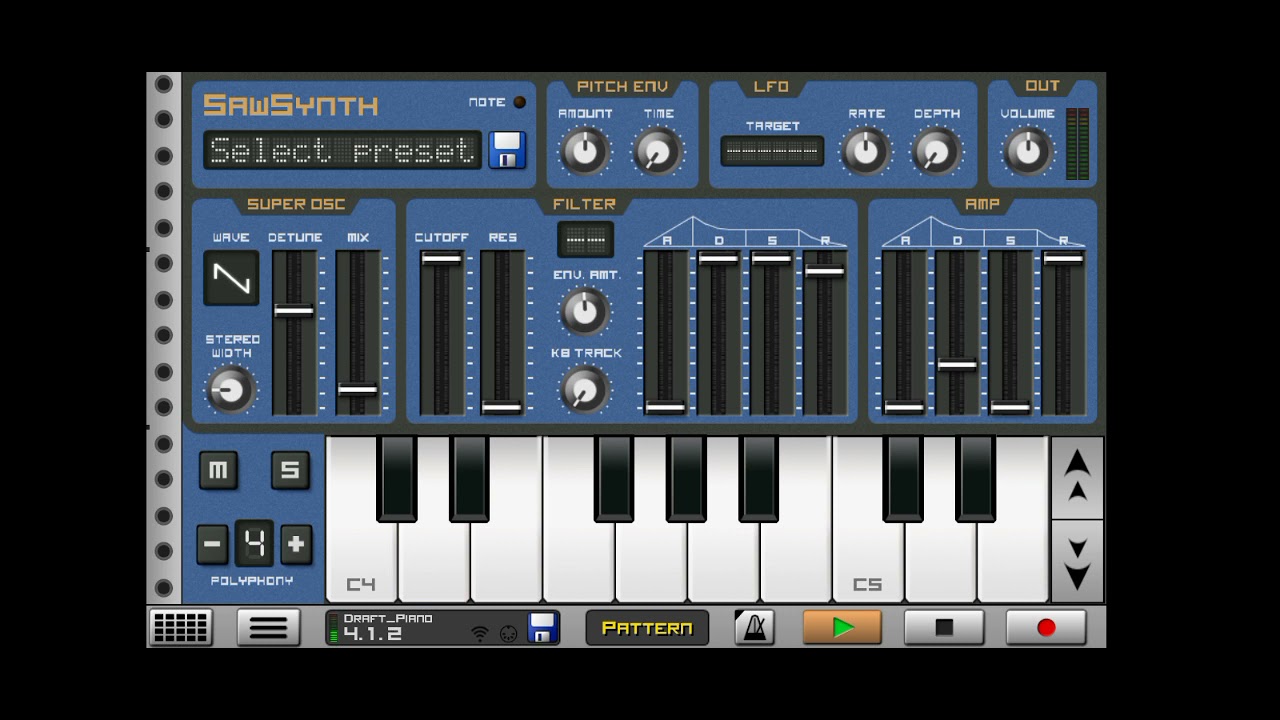The height and width of the screenshot is (720, 1280).
Task: Adjust the LFO RATE knob
Action: click(x=865, y=151)
